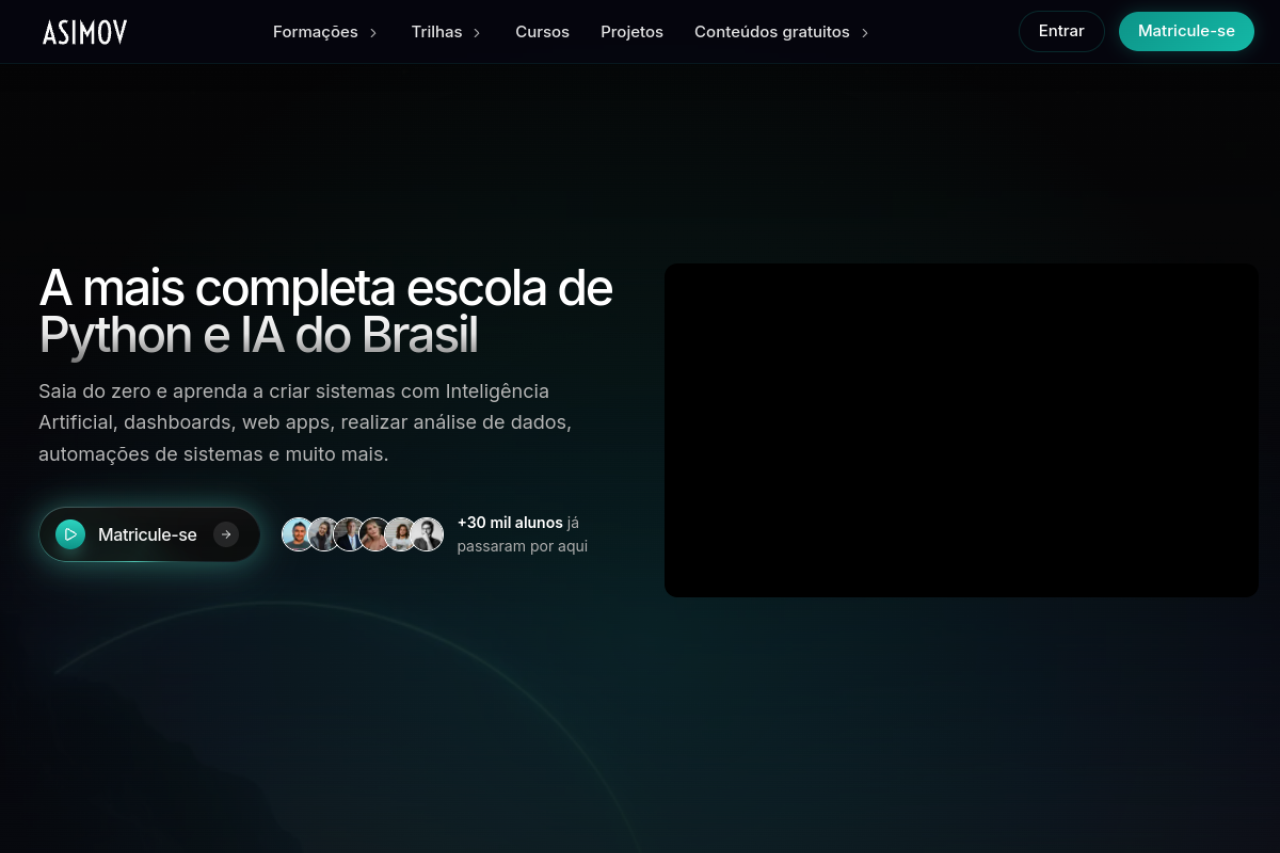Open the Projetos menu item
This screenshot has width=1280, height=853.
pyautogui.click(x=632, y=32)
